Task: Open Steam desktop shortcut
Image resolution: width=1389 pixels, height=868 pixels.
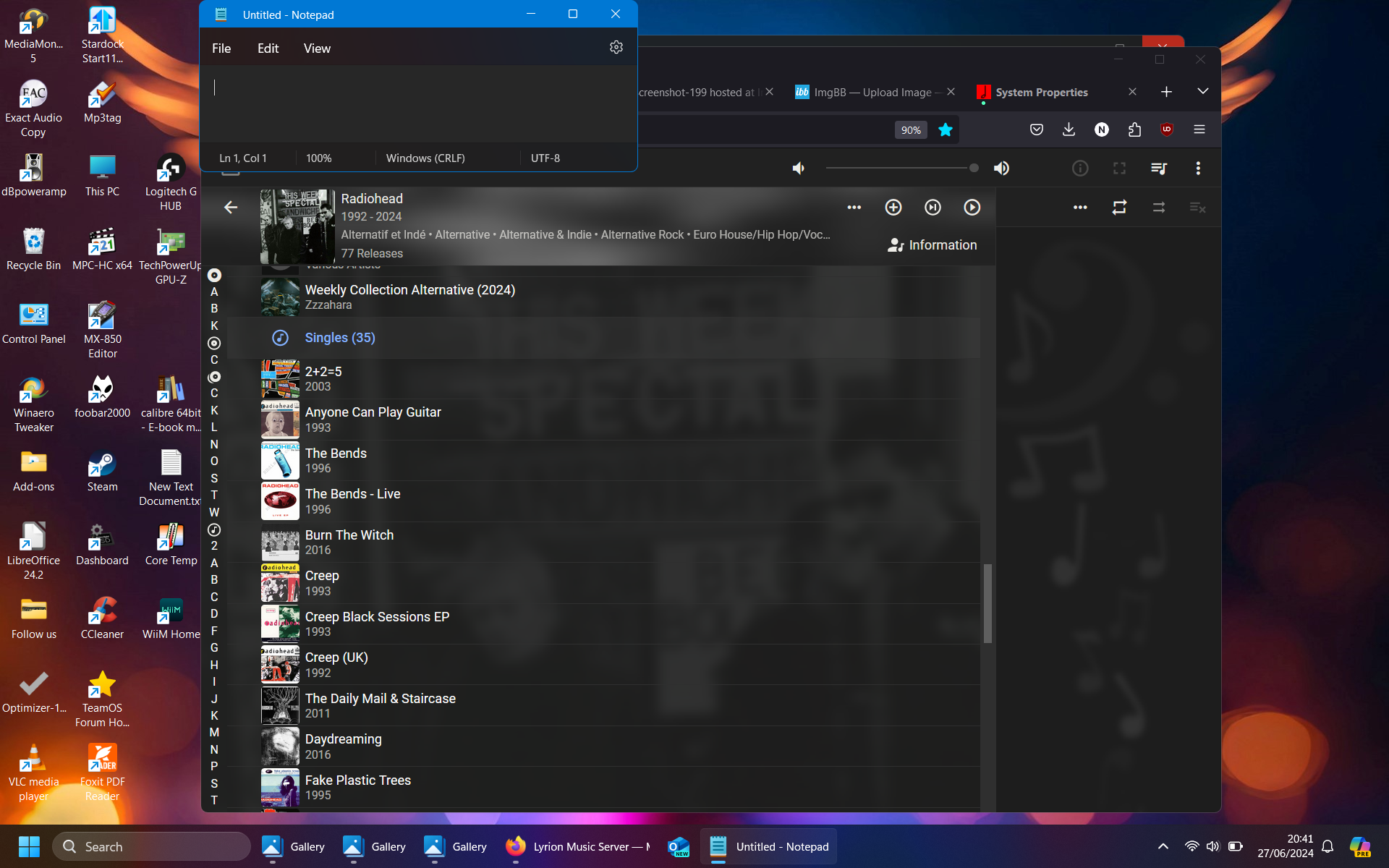Action: 102,472
